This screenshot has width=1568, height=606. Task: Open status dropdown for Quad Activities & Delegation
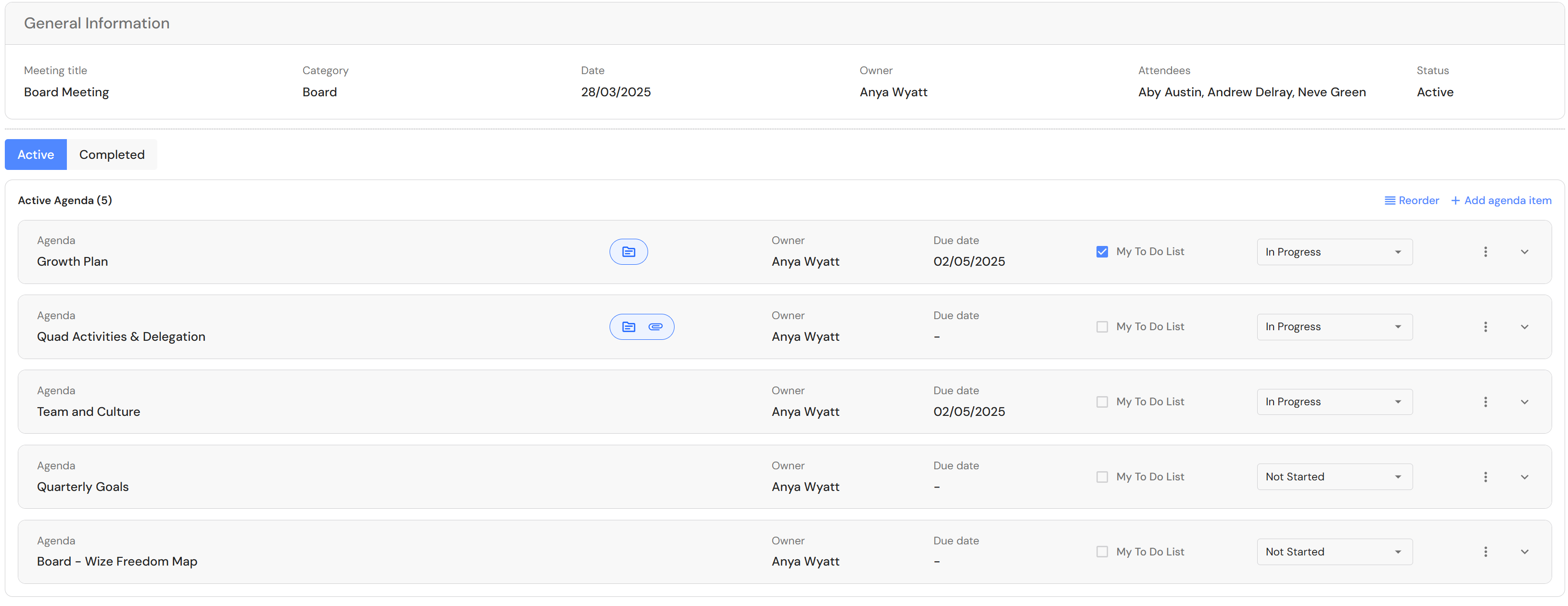point(1334,327)
